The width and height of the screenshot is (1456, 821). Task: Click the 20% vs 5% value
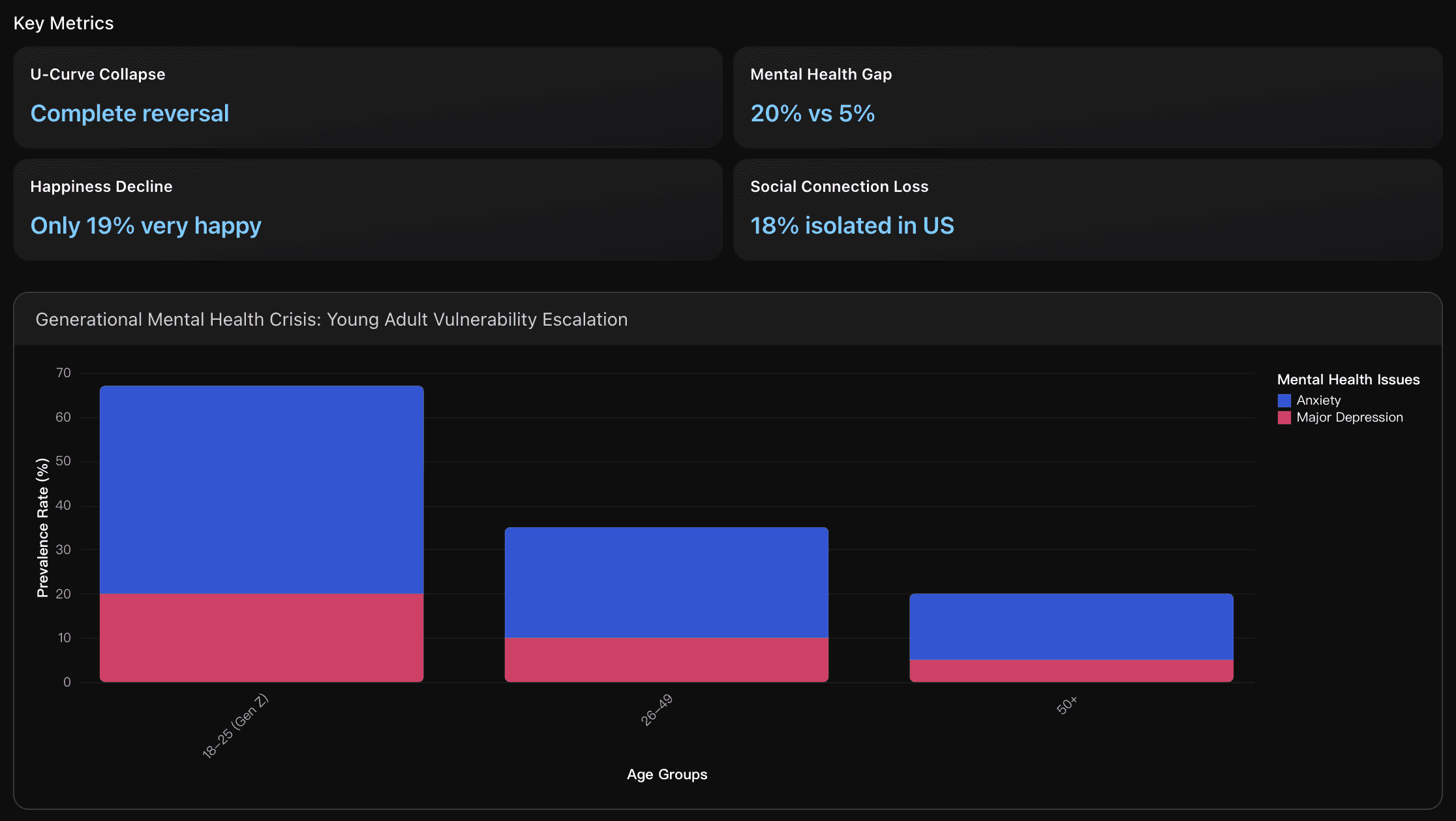click(812, 114)
